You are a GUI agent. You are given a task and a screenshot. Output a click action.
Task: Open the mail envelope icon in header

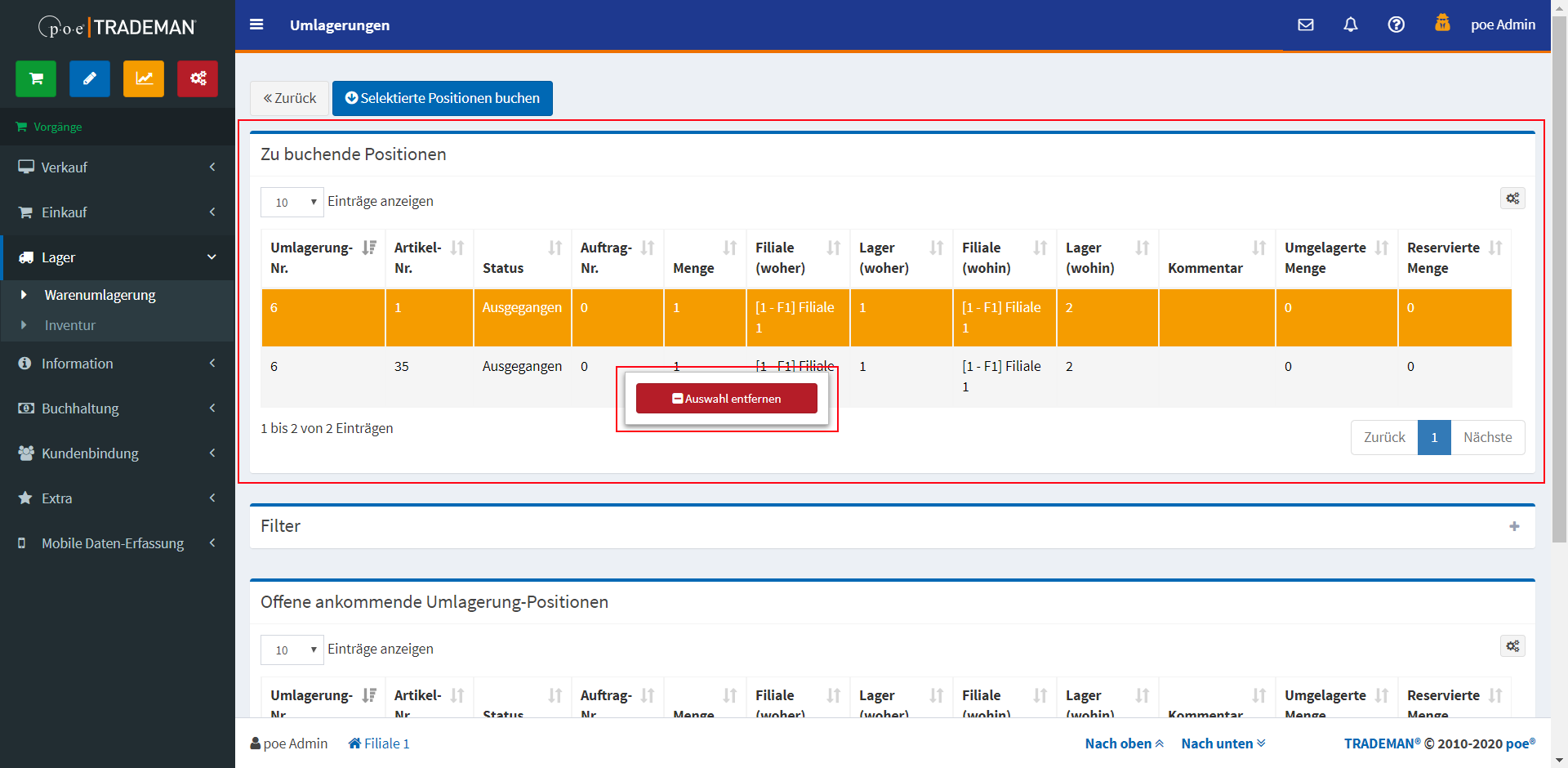click(1306, 25)
